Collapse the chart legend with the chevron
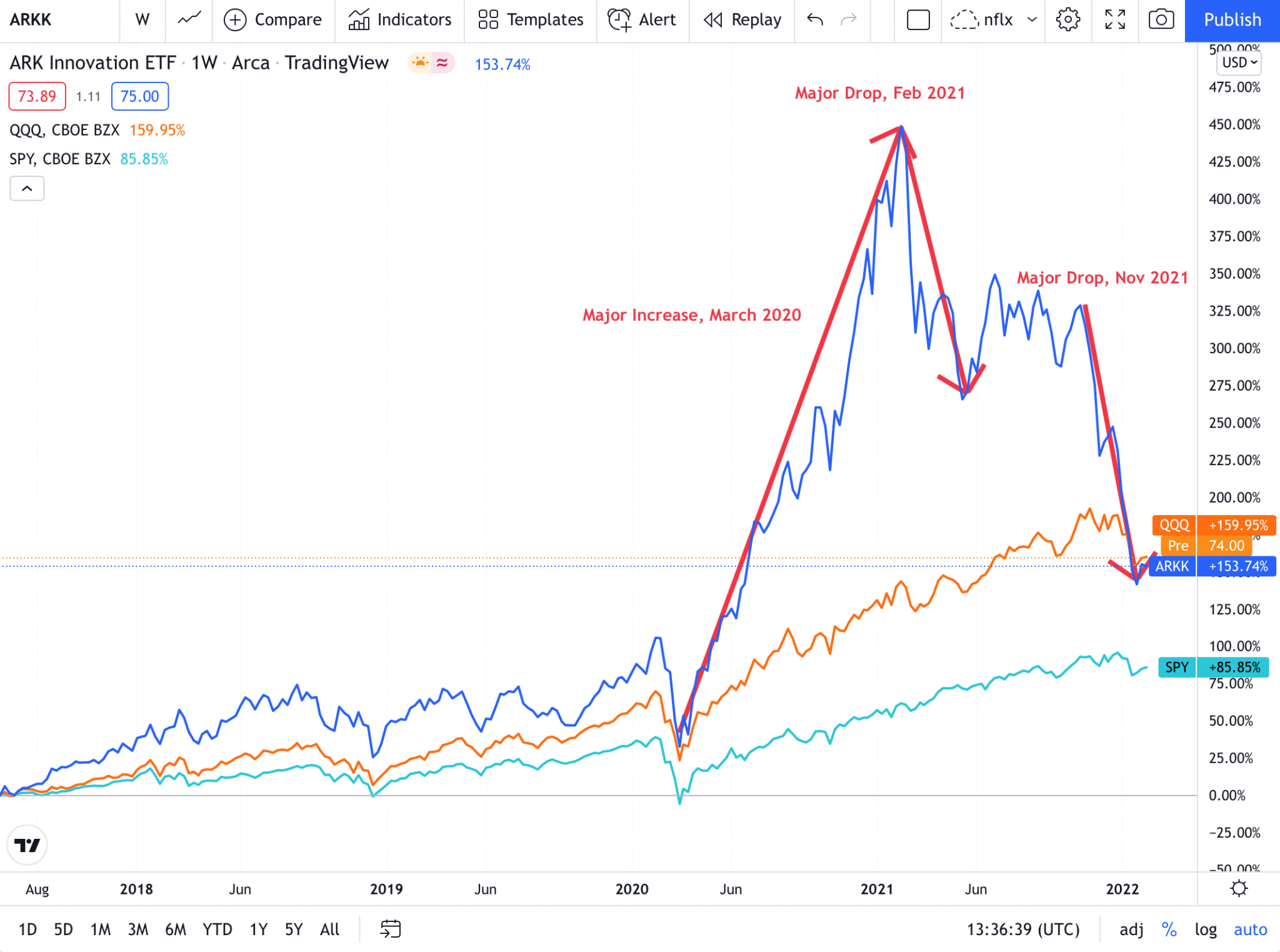1280x952 pixels. pos(26,188)
